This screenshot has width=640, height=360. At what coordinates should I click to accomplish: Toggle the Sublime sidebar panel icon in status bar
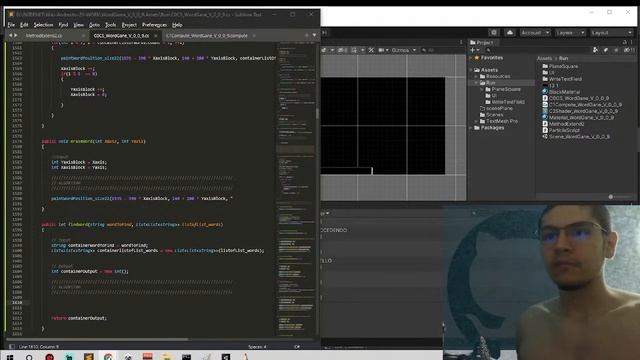(12, 347)
